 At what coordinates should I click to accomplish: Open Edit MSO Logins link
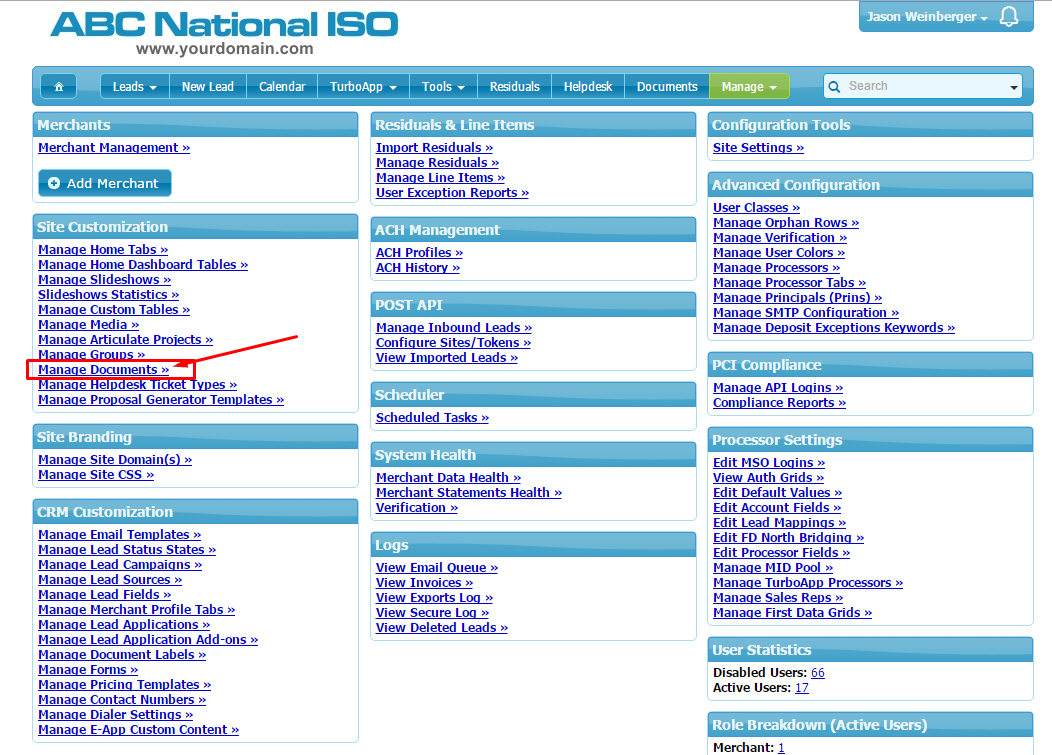point(769,463)
